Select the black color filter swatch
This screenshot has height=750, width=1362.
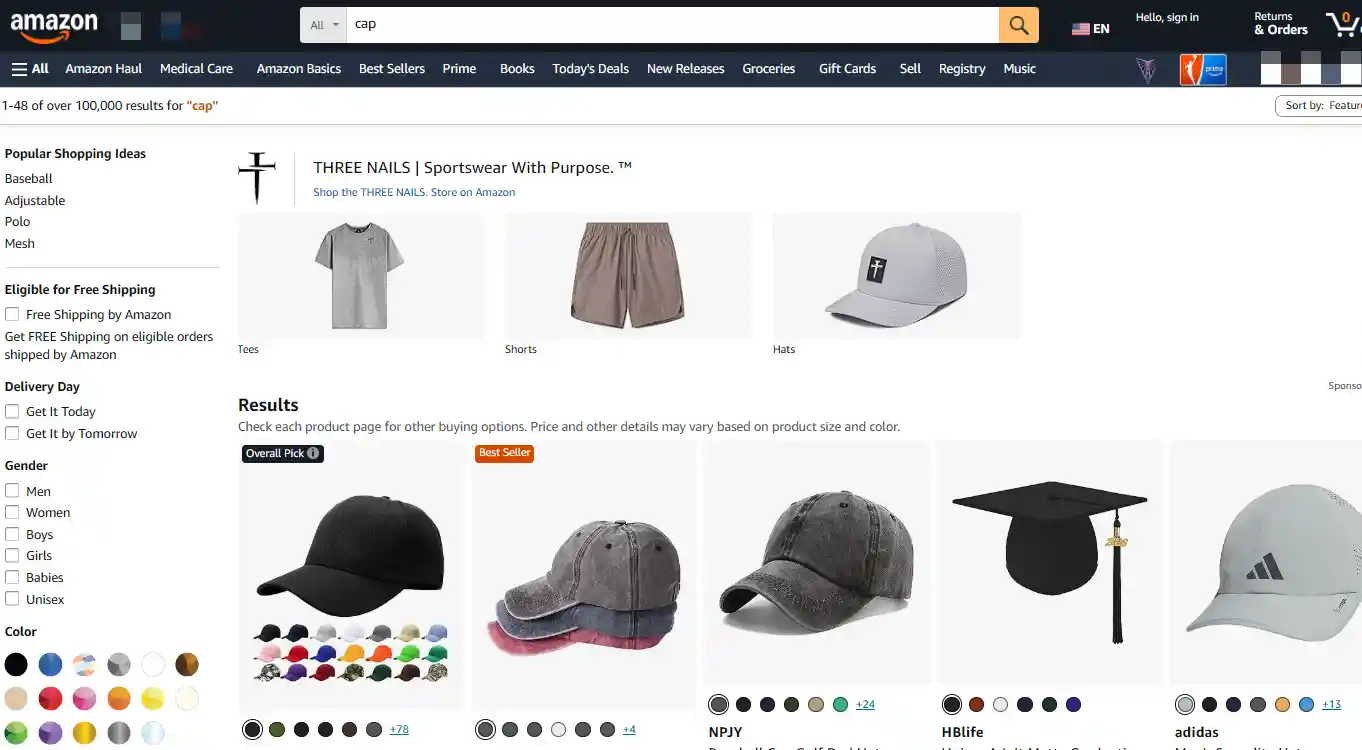[16, 664]
